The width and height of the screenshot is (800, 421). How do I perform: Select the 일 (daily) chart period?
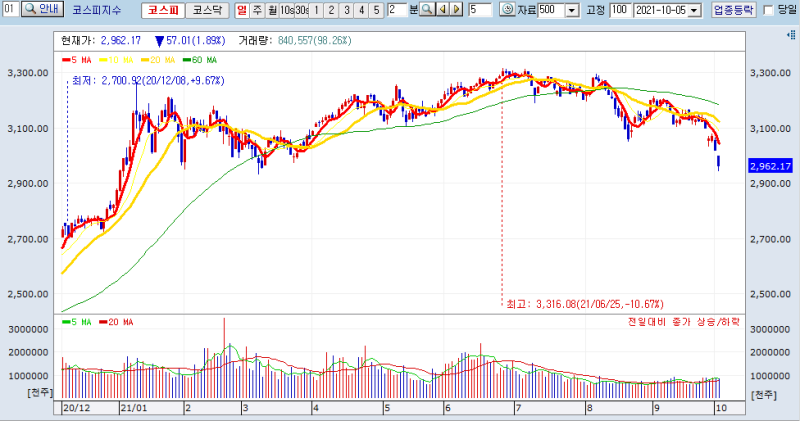click(242, 10)
